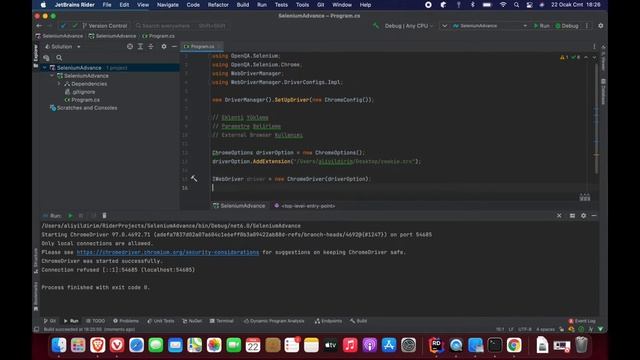Click the navigate back arrow
Image resolution: width=640 pixels, height=360 pixels.
point(39,26)
